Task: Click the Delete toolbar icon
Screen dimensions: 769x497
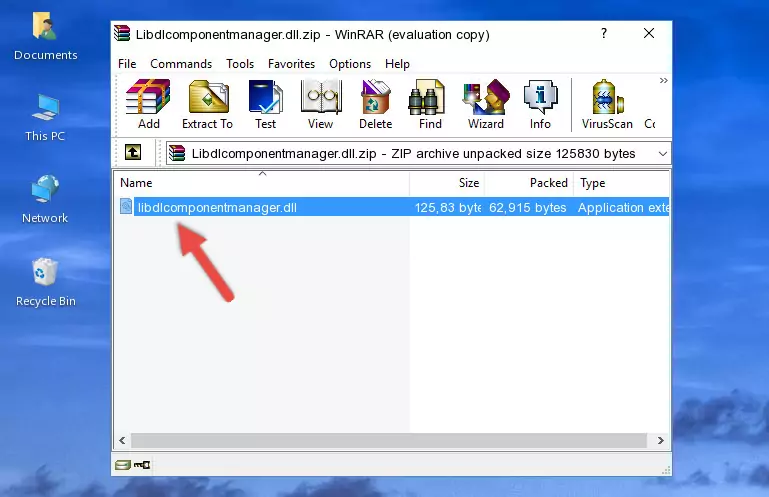Action: pos(376,105)
